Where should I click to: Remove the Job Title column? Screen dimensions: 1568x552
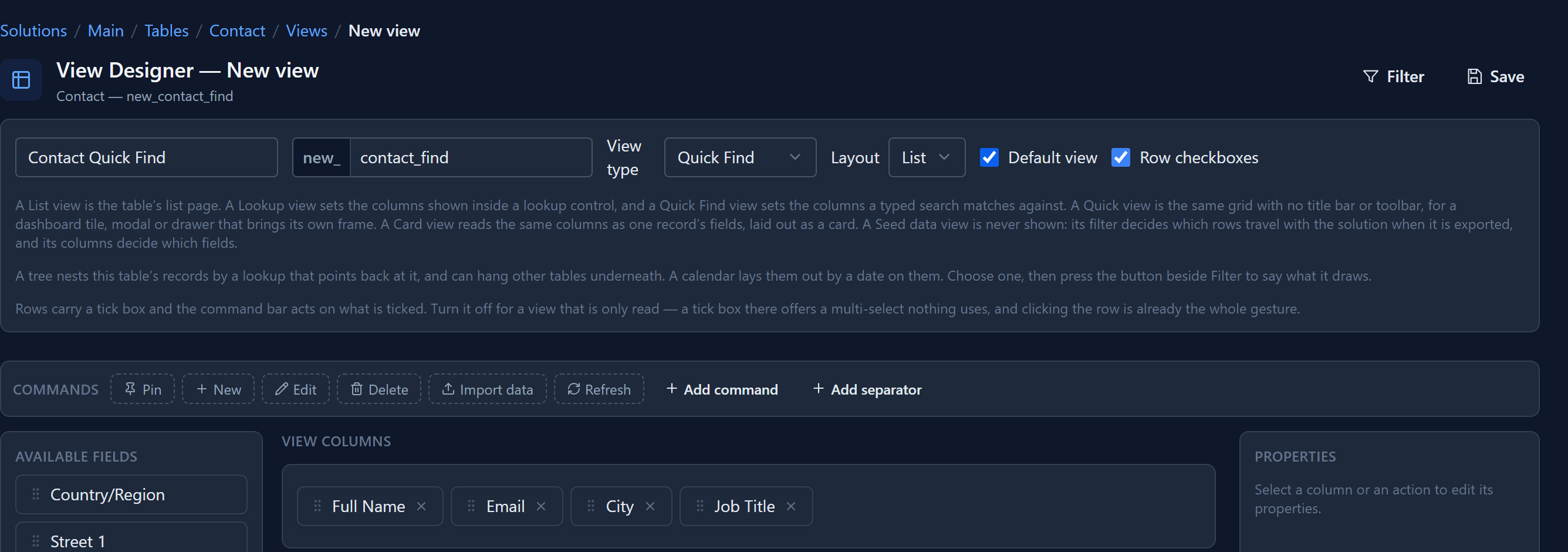coord(790,506)
